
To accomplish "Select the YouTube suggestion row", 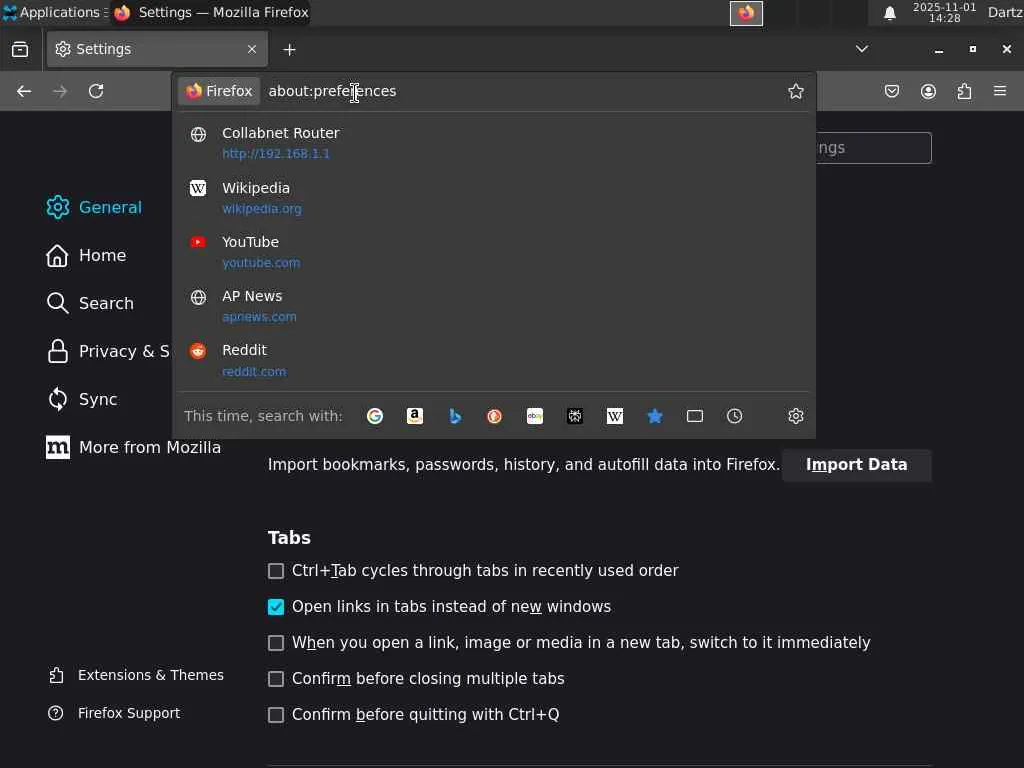I will point(494,252).
